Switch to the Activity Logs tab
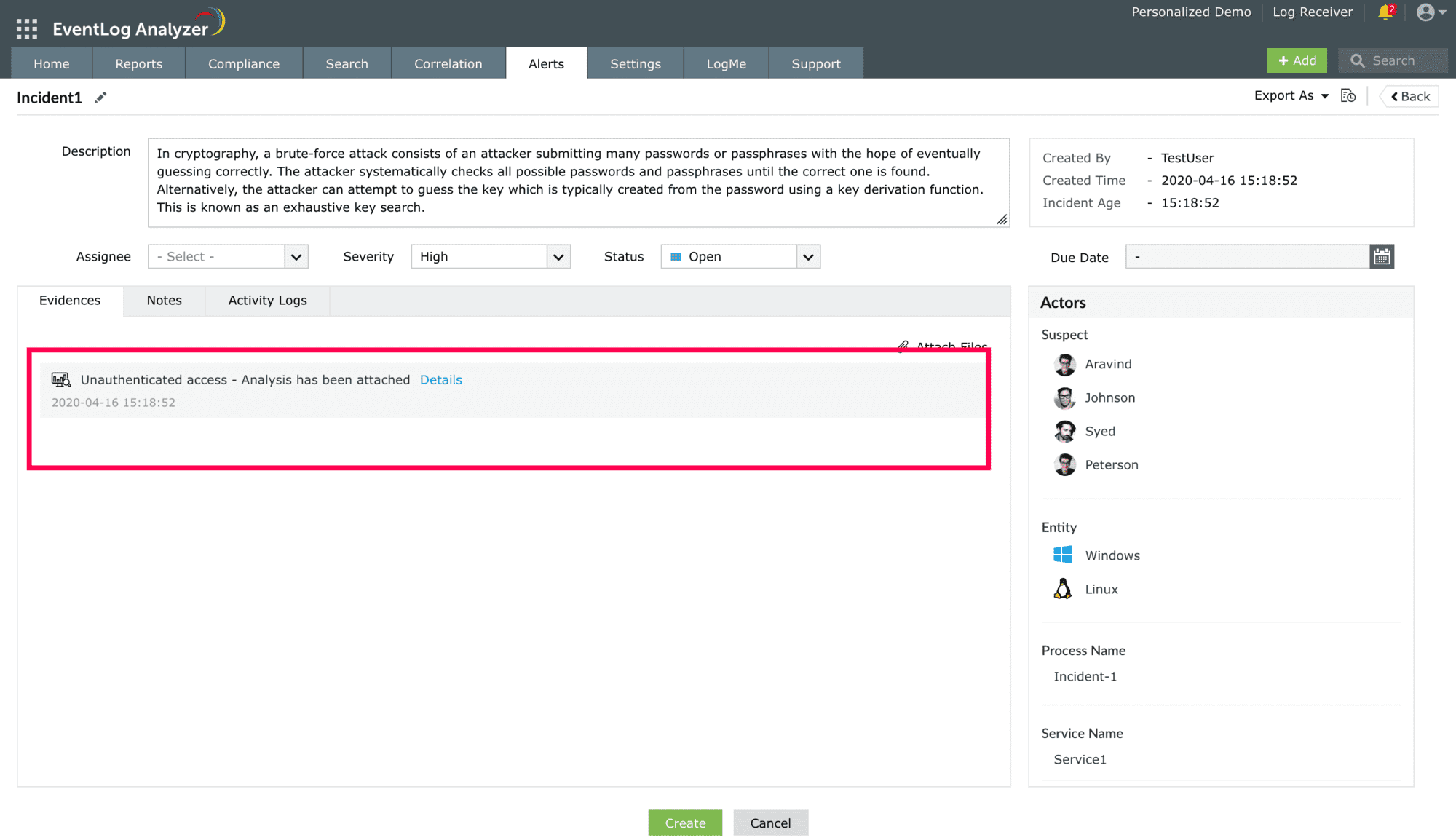Viewport: 1456px width, 840px height. point(267,301)
